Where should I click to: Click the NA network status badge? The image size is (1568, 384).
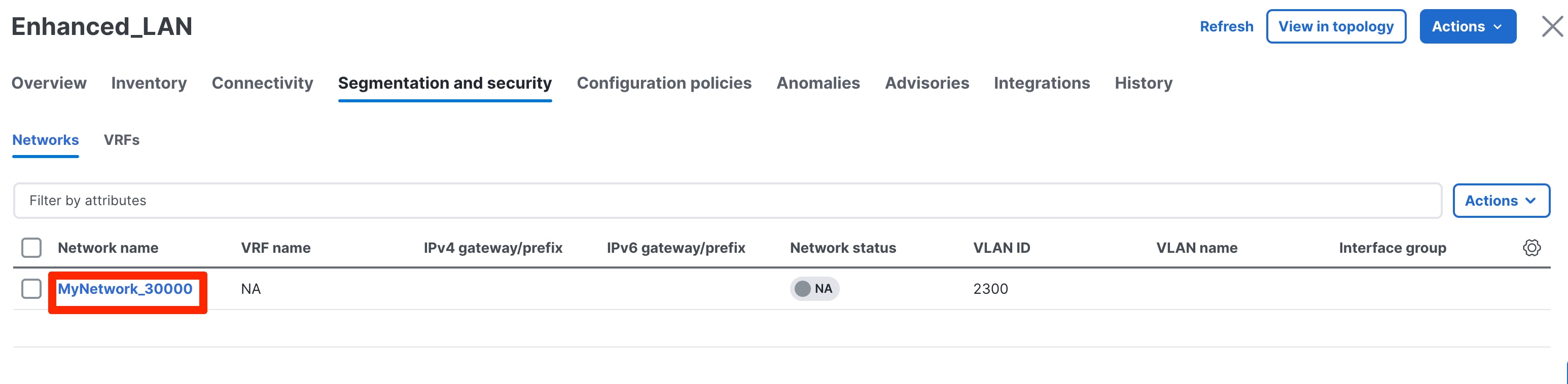814,289
